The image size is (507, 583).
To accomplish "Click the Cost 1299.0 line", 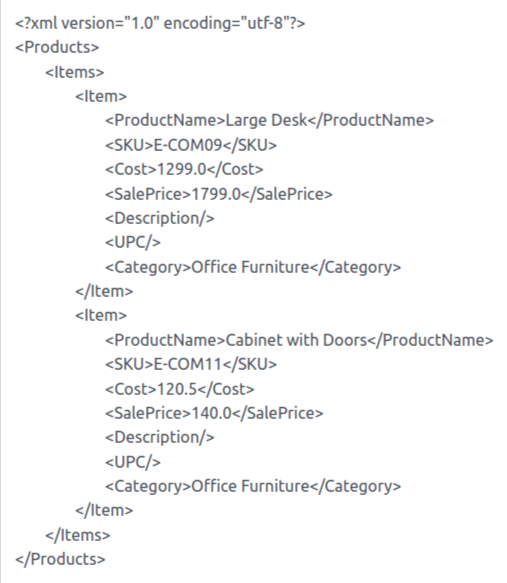I will [184, 169].
